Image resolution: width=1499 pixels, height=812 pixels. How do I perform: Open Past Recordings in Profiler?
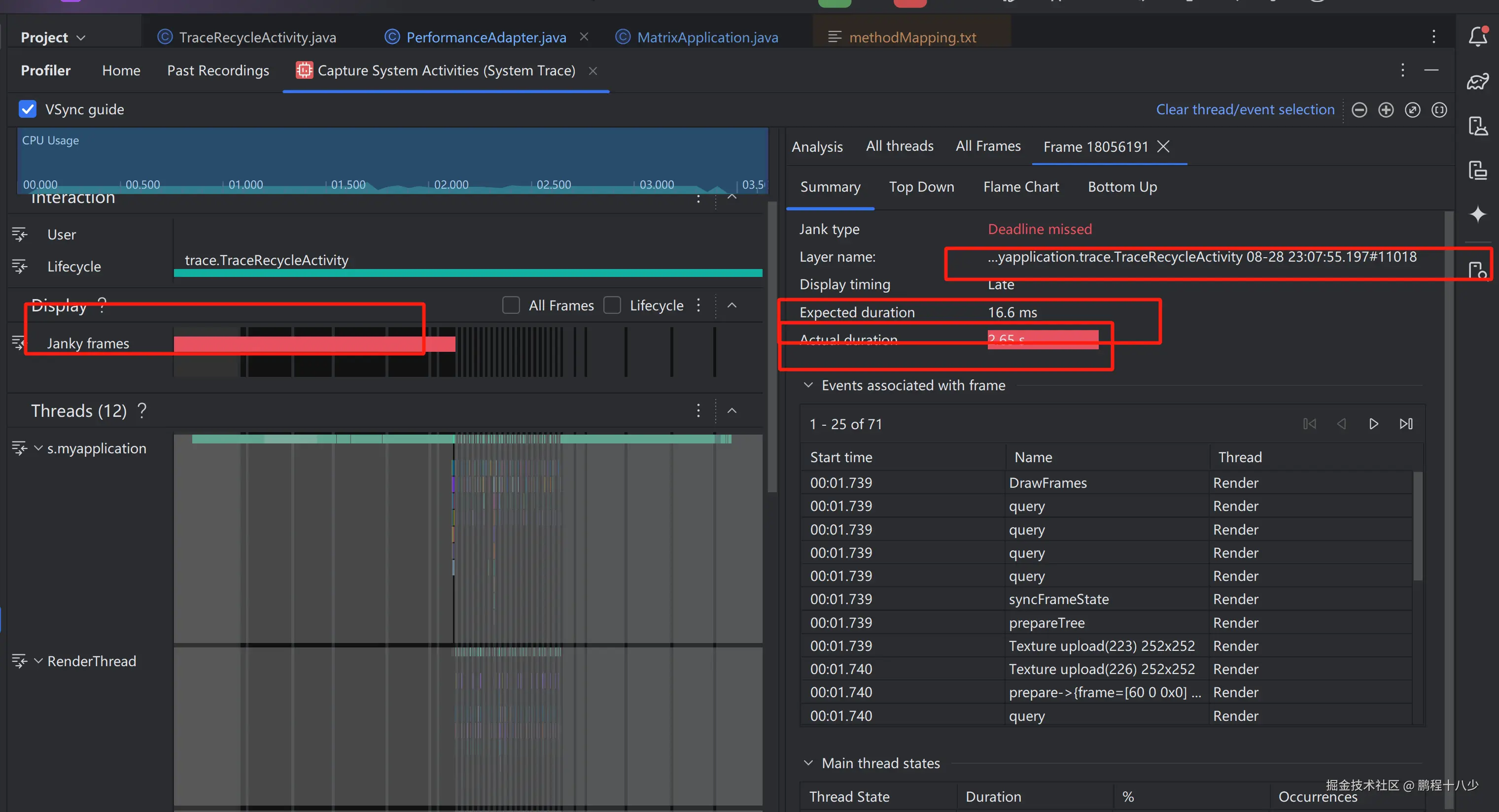(x=218, y=70)
